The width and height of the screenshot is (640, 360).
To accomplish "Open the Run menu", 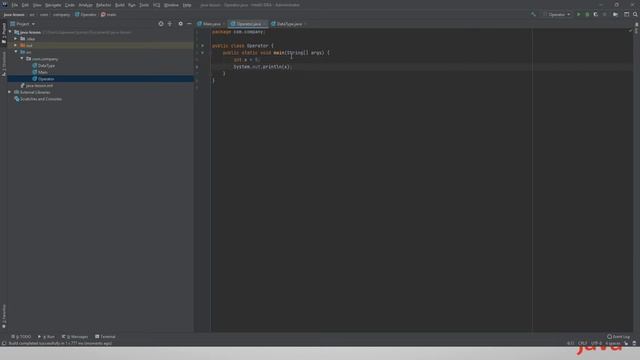I will (131, 5).
